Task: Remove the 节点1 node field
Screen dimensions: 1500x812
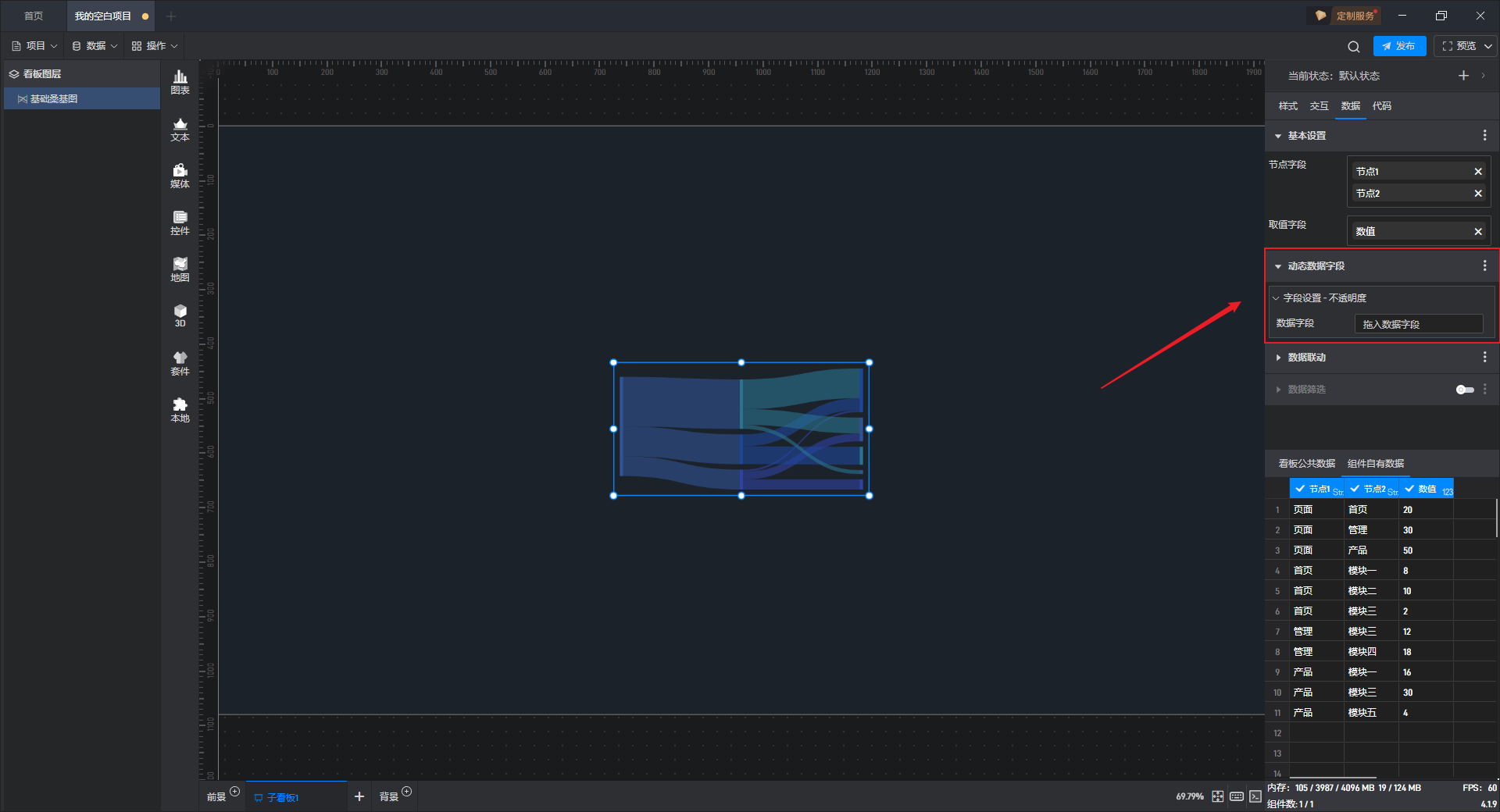Action: tap(1478, 172)
